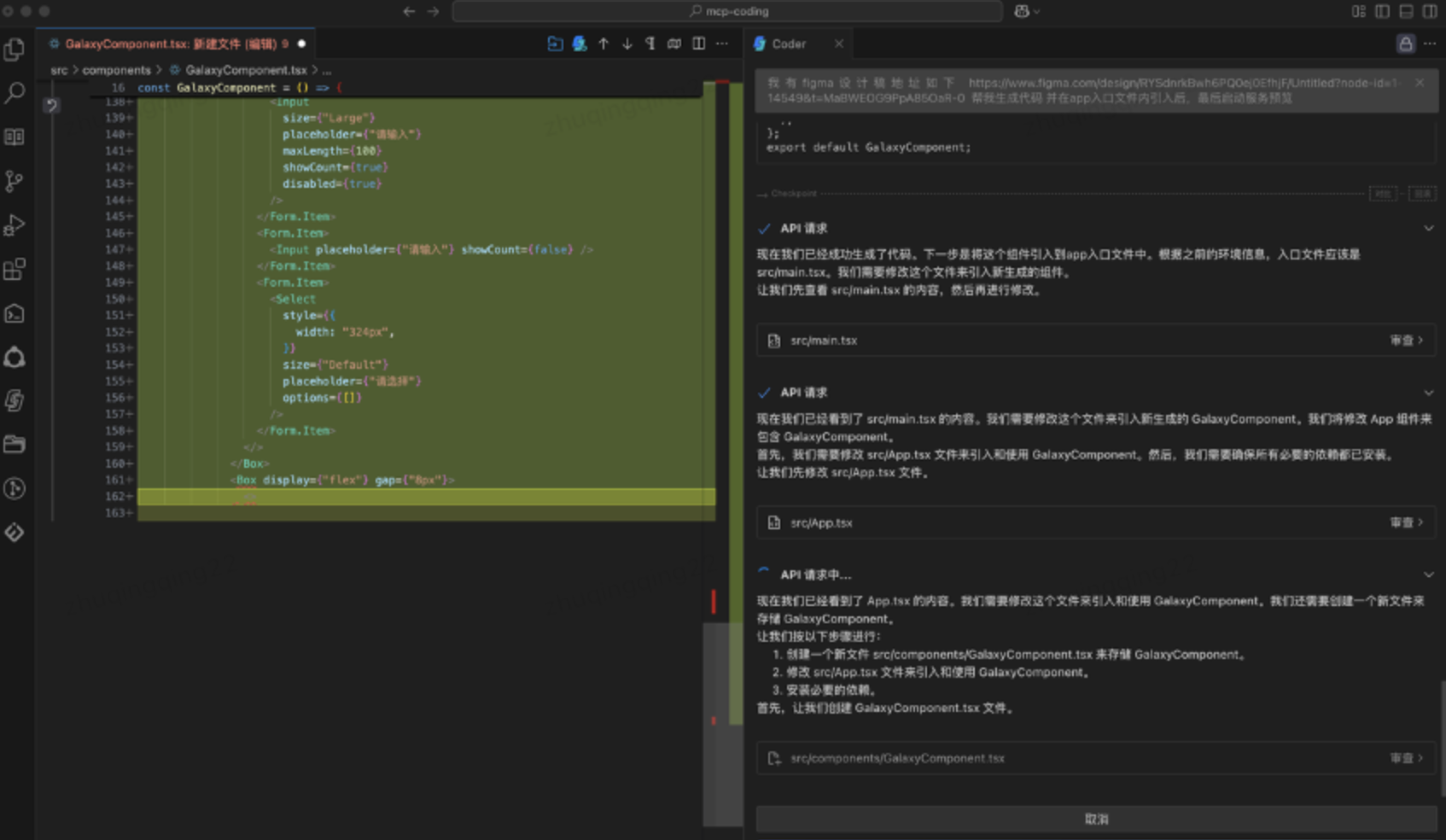Click the mcp-coding command center search box
1446x840 pixels.
pyautogui.click(x=726, y=11)
